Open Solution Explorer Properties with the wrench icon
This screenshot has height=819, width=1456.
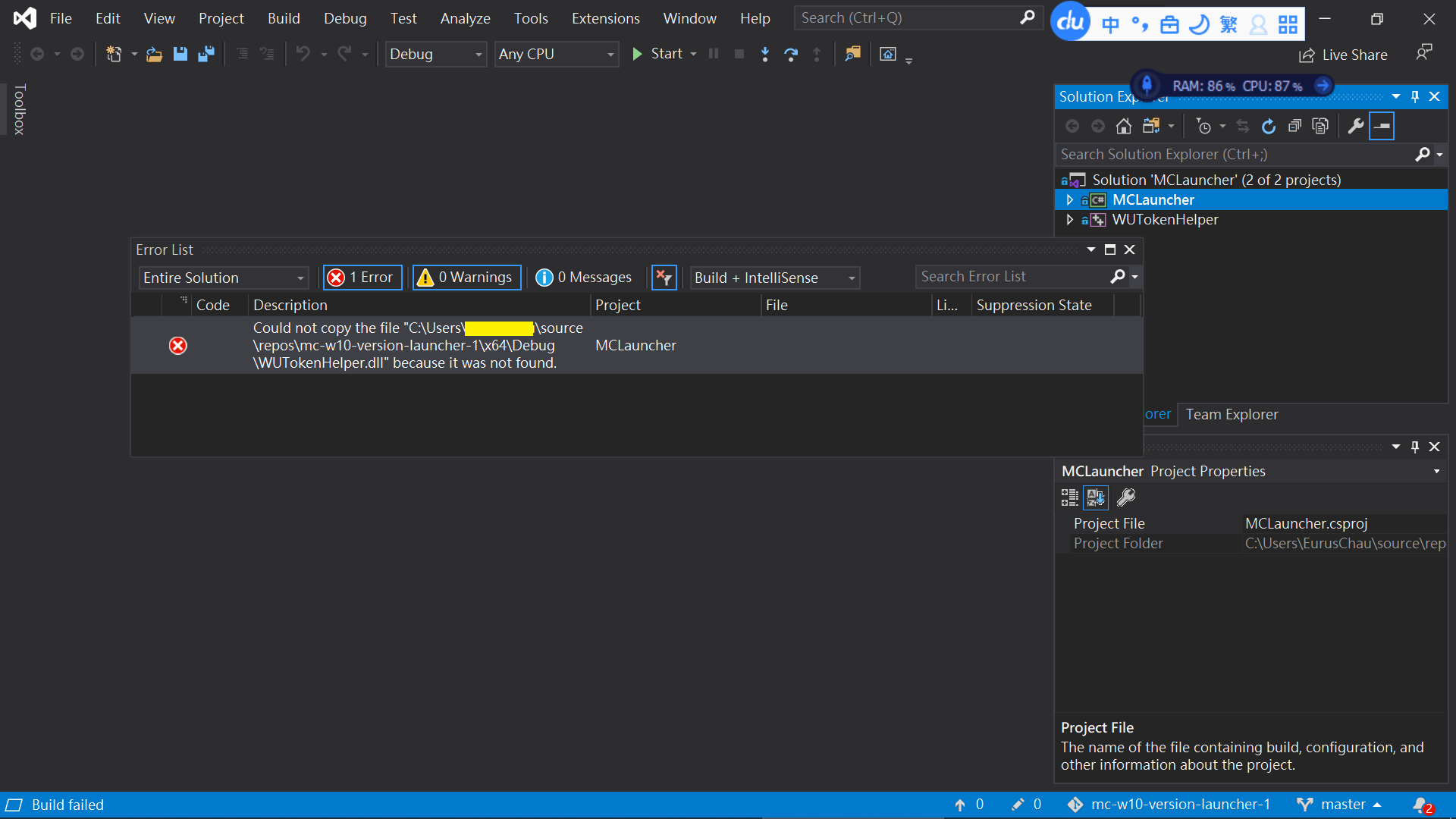pos(1354,126)
